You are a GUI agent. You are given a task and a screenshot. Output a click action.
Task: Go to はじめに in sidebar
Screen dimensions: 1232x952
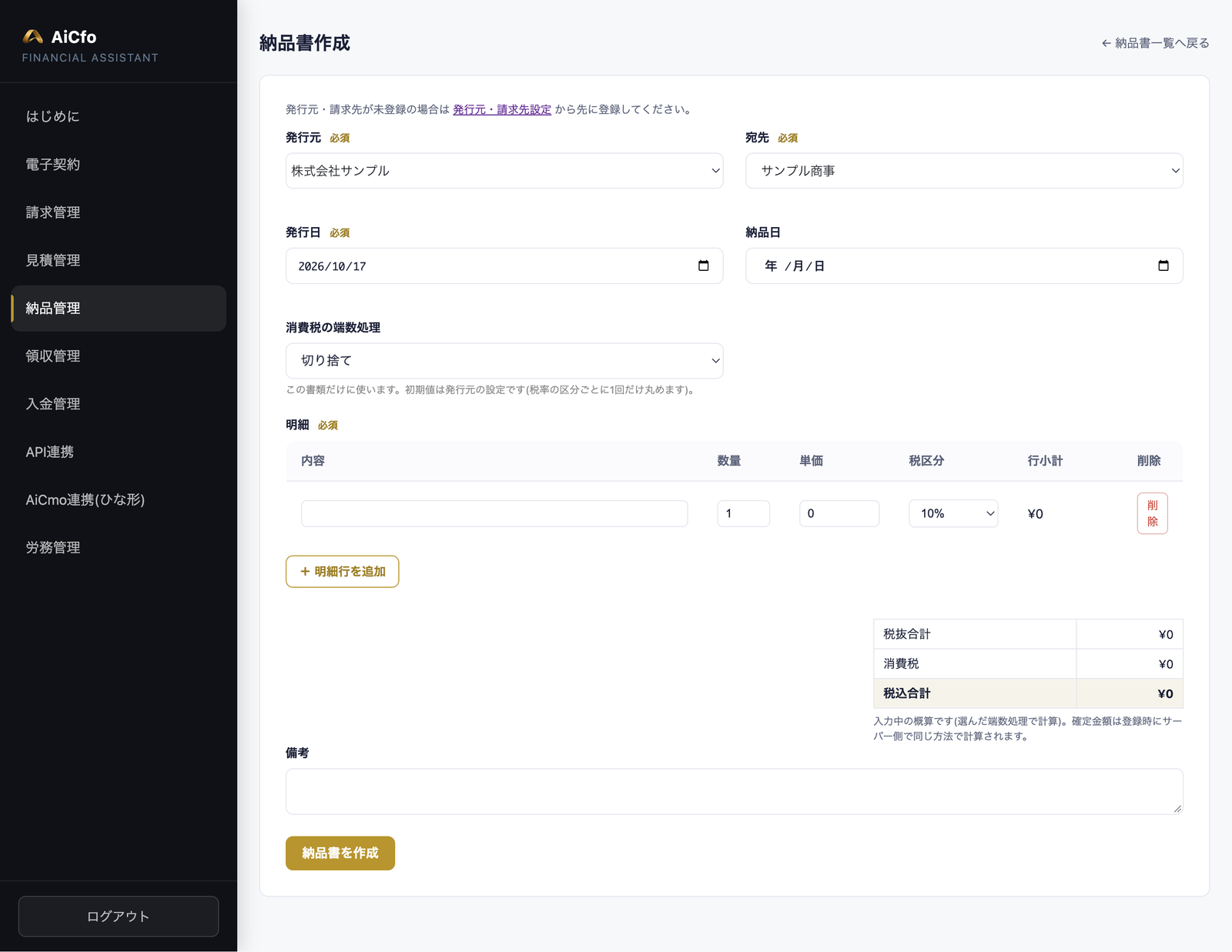119,116
